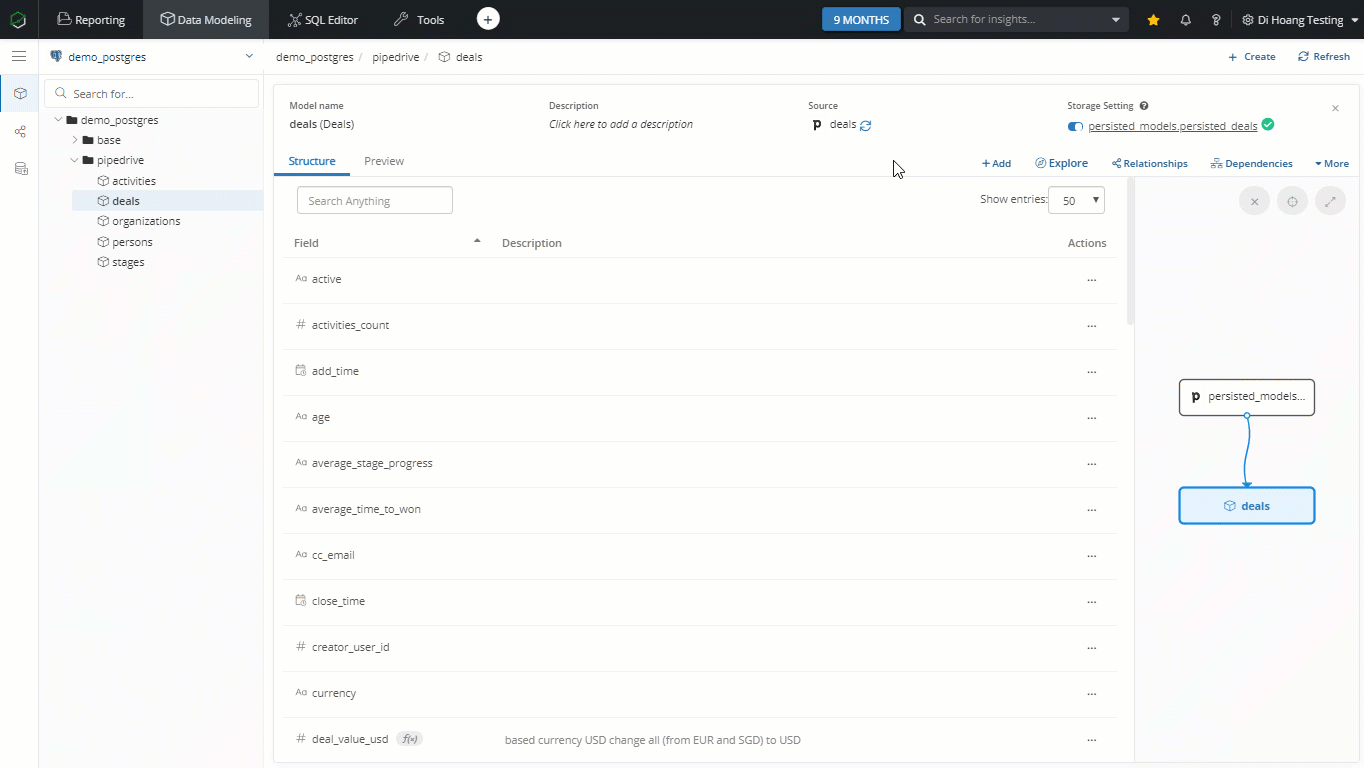Click the center/target icon in the diagram panel
This screenshot has height=768, width=1364.
click(1292, 201)
